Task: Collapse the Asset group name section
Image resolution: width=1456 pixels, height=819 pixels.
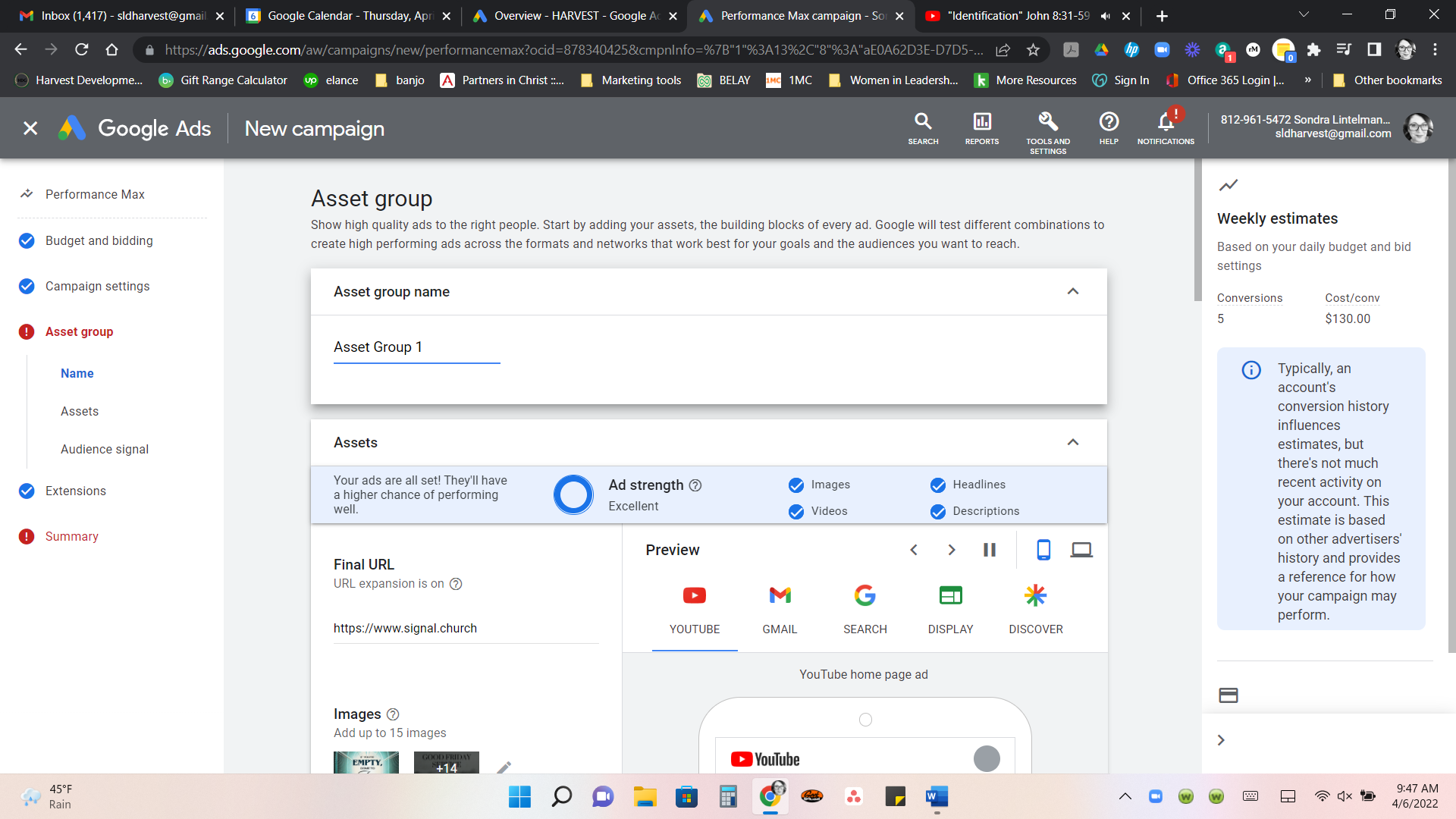Action: click(x=1073, y=291)
